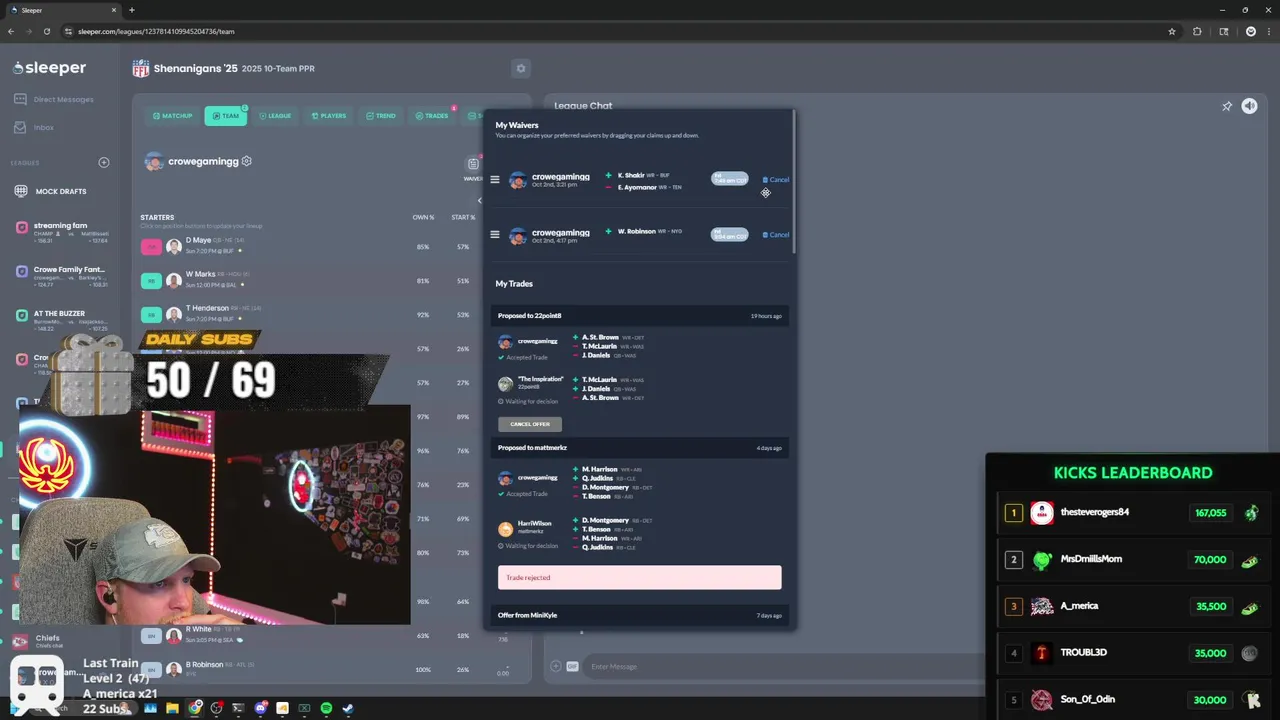Switch to the TREND tab
The width and height of the screenshot is (1280, 720).
380,116
